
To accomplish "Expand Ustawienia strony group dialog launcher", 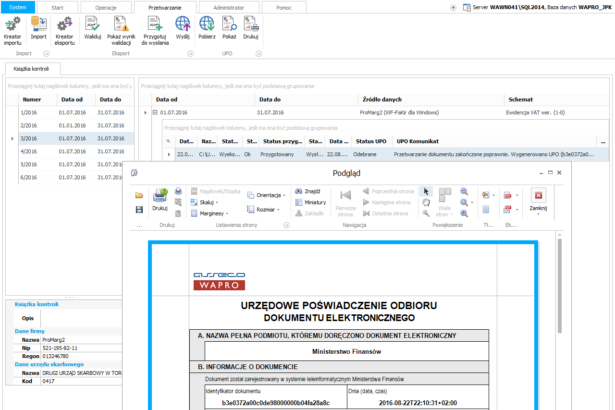I will coord(287,225).
